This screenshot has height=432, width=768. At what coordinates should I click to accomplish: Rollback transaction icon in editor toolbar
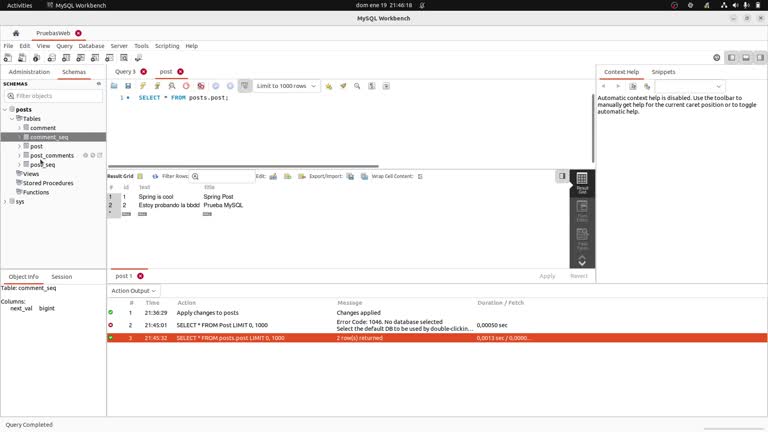pos(230,86)
